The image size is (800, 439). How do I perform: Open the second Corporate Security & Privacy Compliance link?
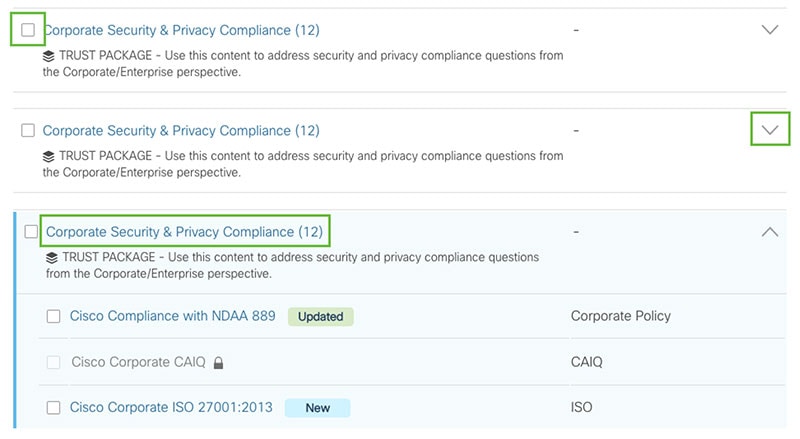point(181,131)
